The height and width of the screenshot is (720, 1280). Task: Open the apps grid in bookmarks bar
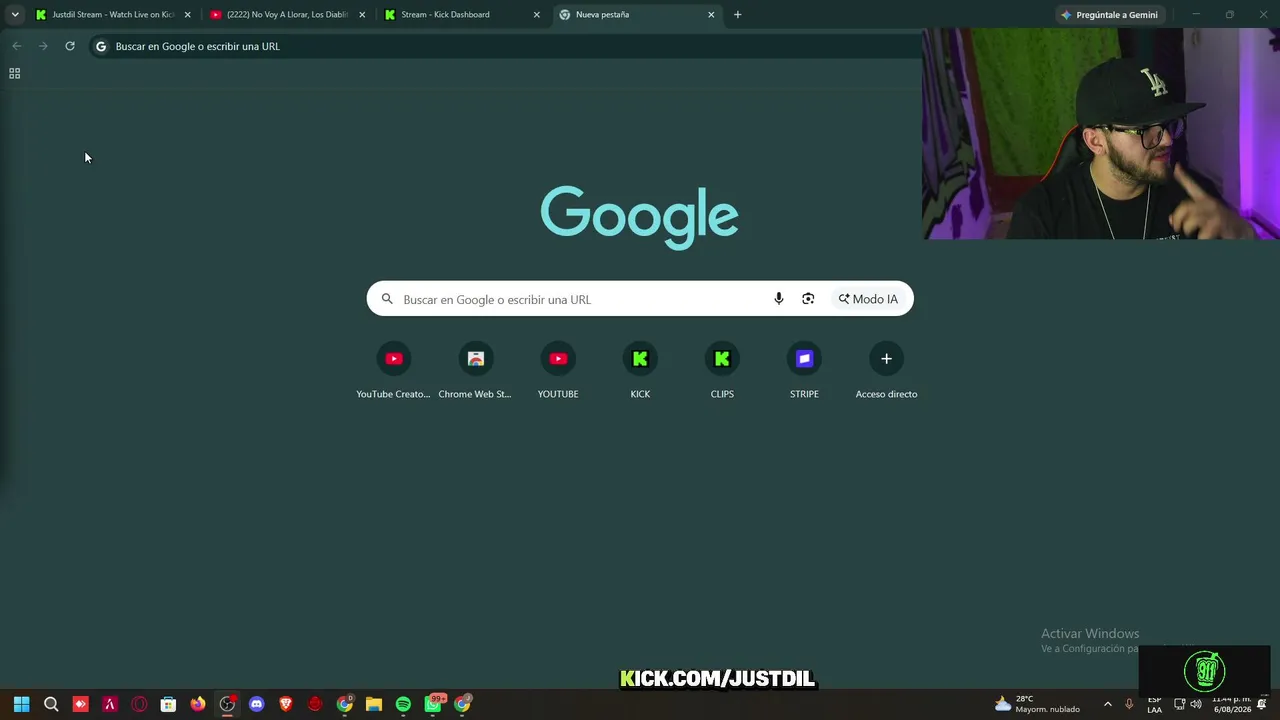pyautogui.click(x=14, y=73)
